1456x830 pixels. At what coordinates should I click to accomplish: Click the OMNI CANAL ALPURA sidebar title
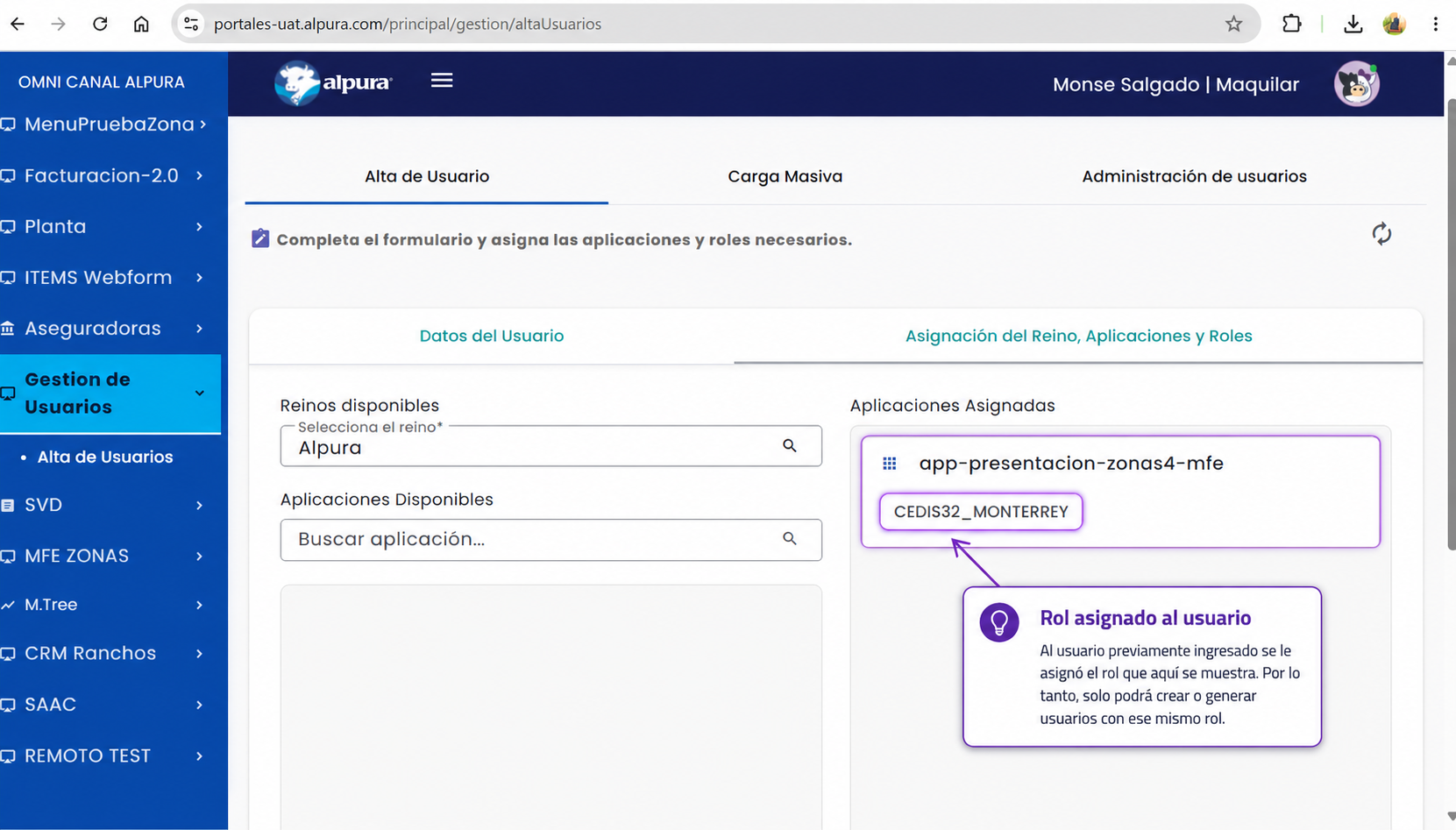(102, 82)
